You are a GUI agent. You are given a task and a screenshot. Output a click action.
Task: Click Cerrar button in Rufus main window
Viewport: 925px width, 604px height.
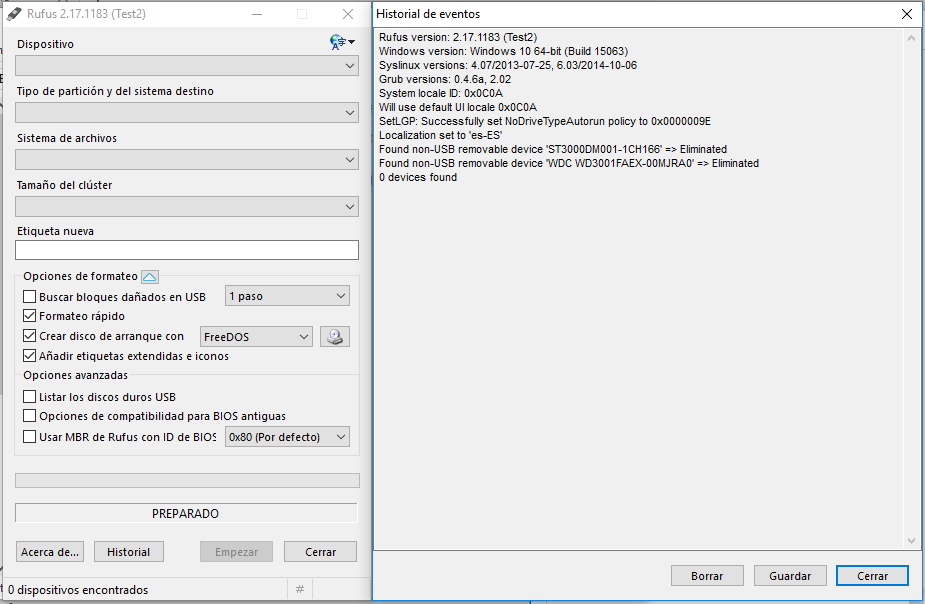coord(320,552)
